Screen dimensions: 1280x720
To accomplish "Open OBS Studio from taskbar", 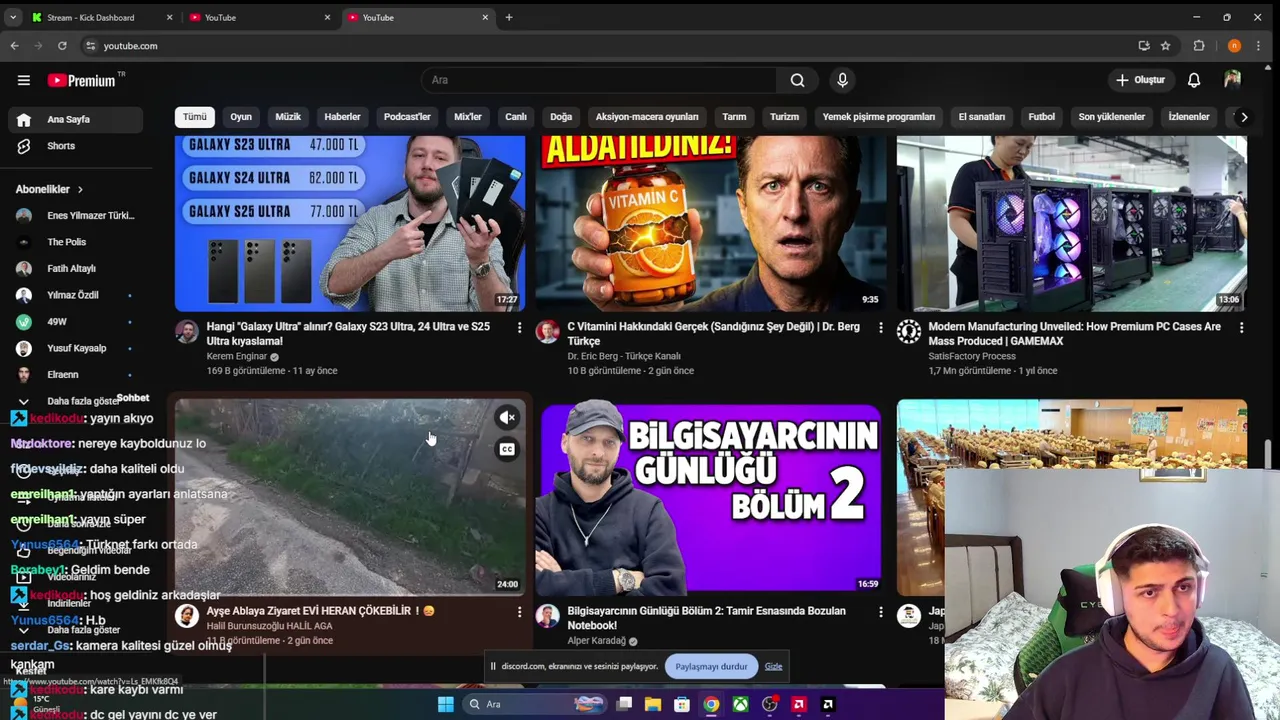I will 769,704.
